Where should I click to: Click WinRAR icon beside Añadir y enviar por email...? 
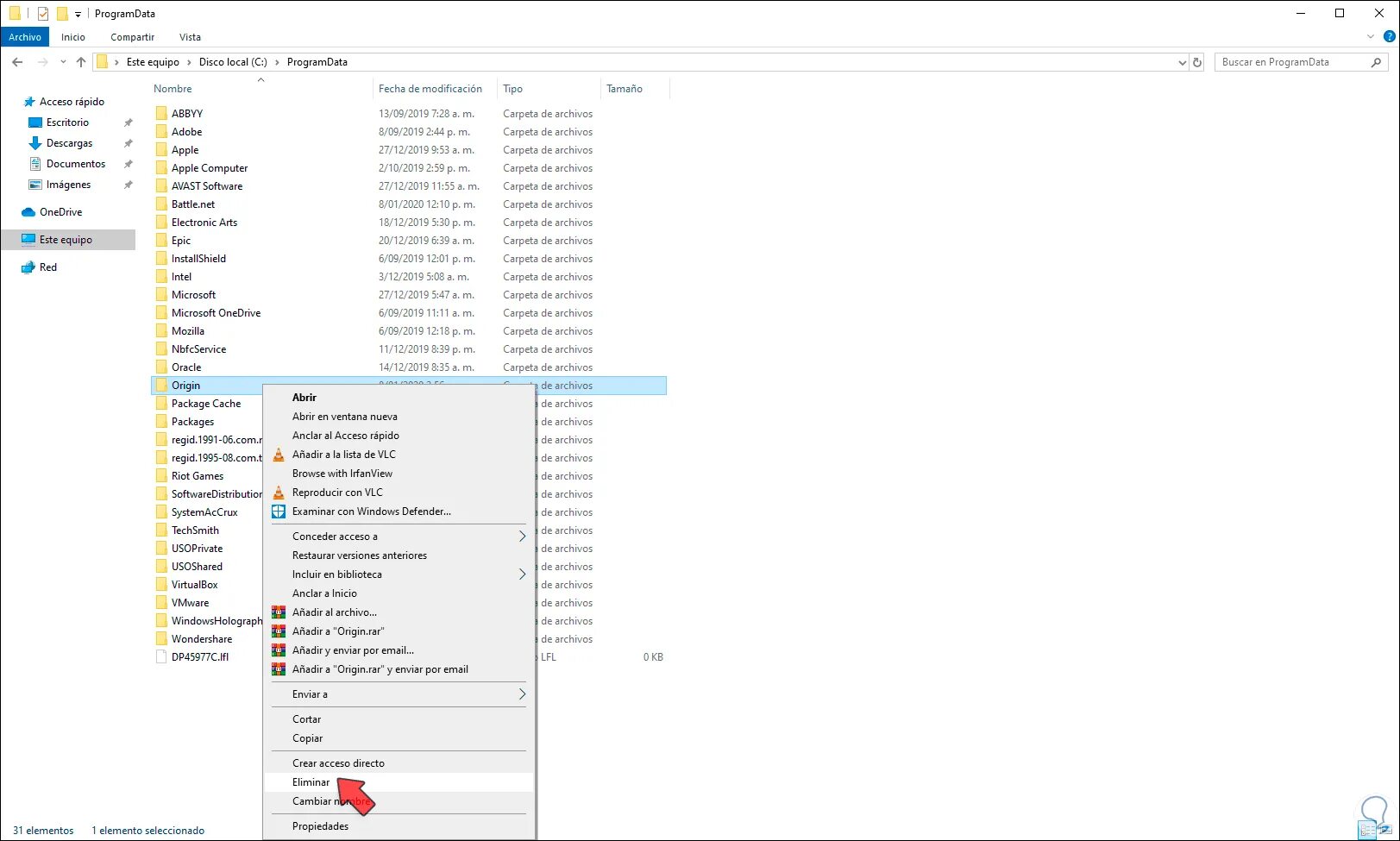click(279, 650)
